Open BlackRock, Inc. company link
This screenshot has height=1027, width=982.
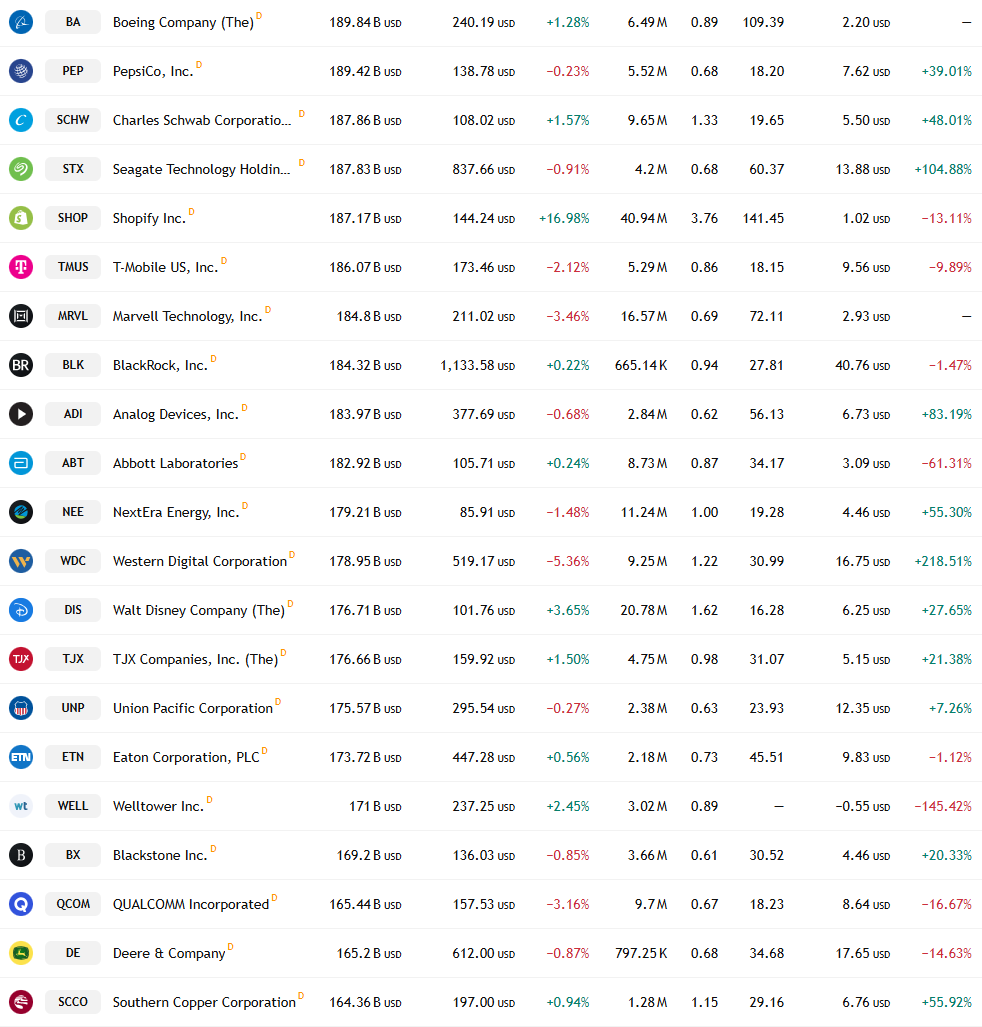tap(160, 365)
